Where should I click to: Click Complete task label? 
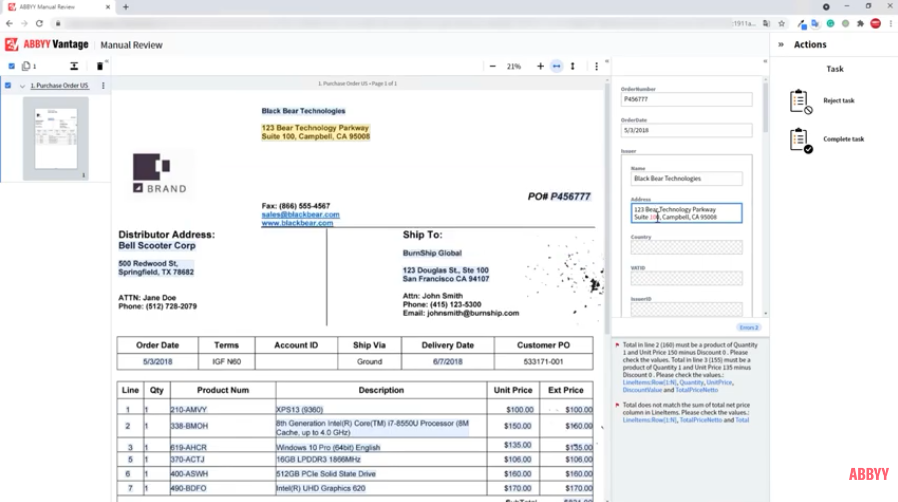(x=843, y=139)
